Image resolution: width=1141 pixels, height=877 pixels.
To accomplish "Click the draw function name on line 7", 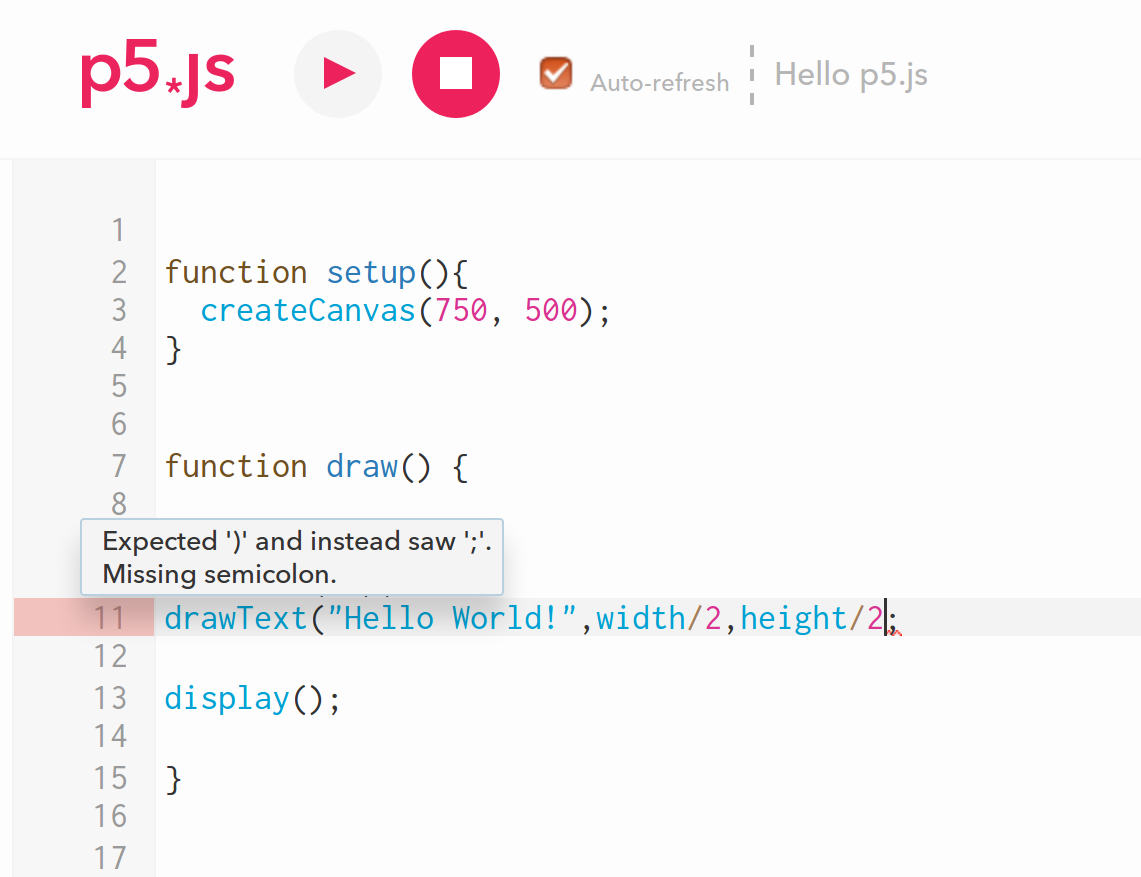I will pos(362,466).
